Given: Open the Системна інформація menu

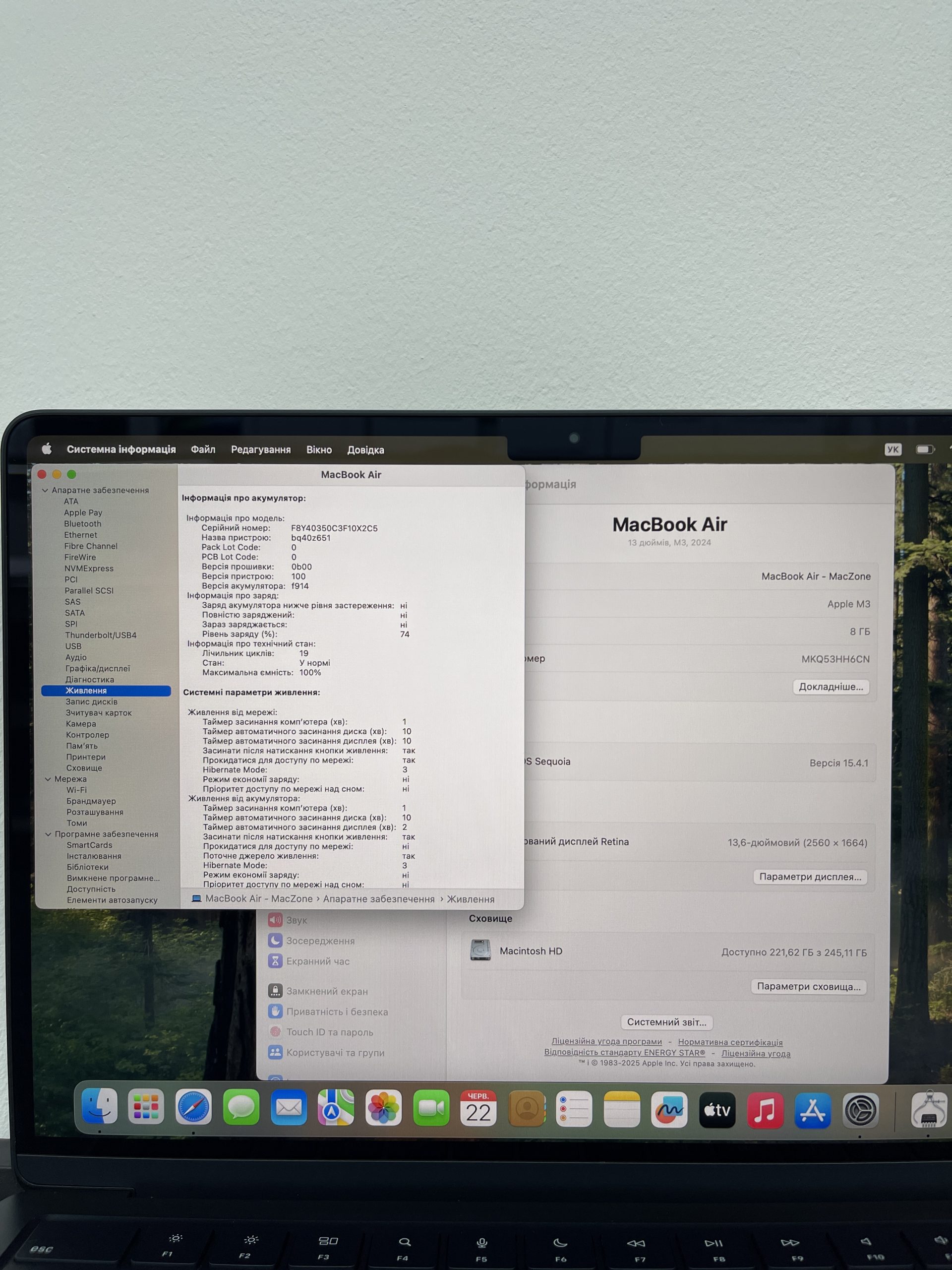Looking at the screenshot, I should coord(121,449).
